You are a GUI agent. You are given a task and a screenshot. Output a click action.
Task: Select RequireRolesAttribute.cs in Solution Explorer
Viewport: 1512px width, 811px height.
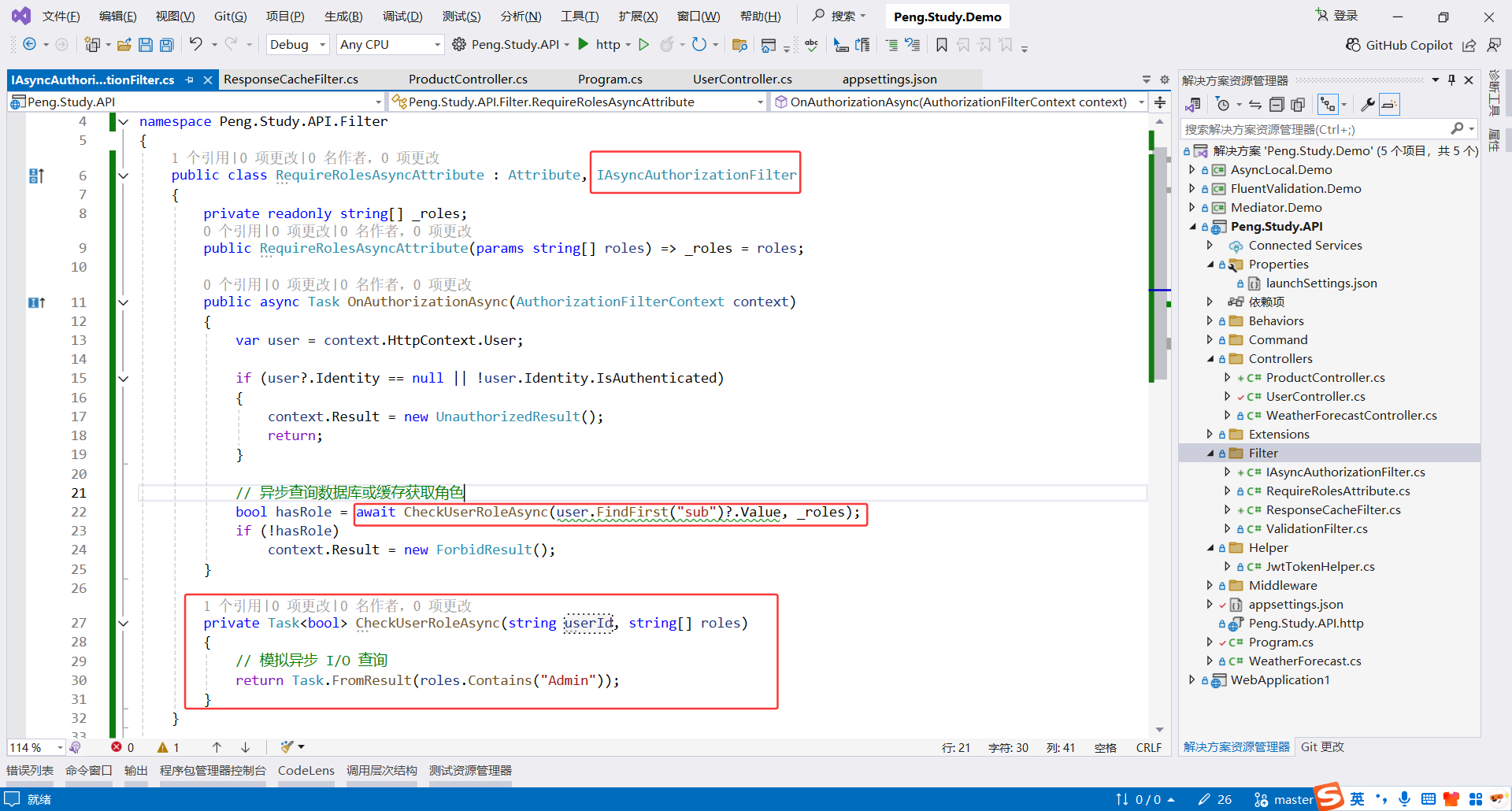coord(1338,491)
